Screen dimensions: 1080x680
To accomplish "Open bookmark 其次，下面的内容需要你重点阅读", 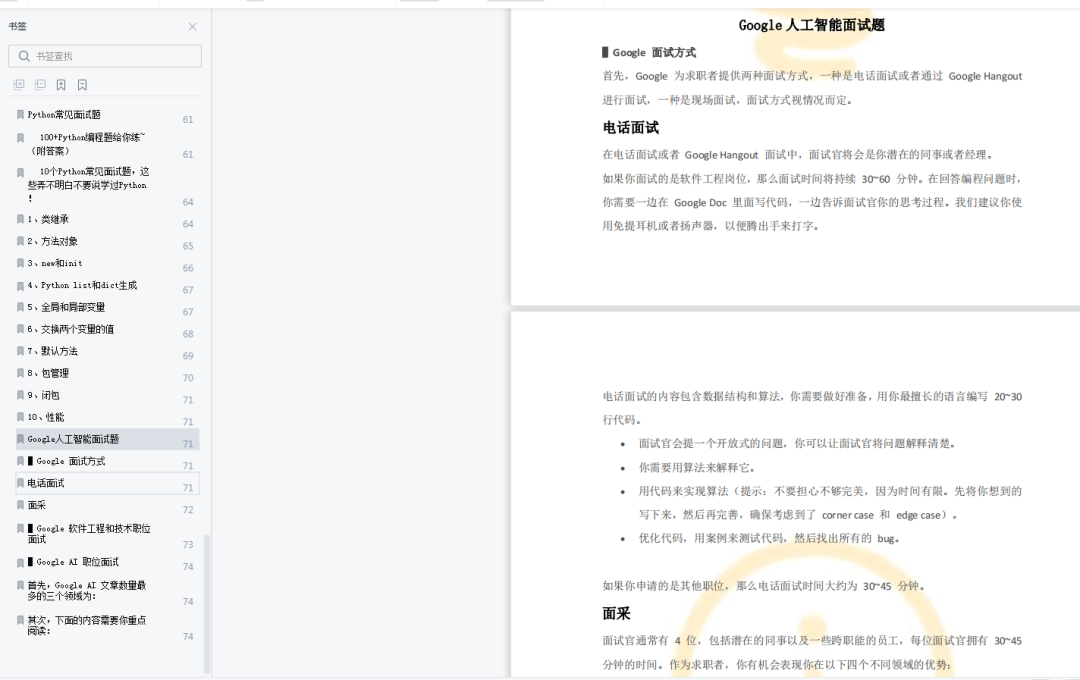I will pos(87,626).
